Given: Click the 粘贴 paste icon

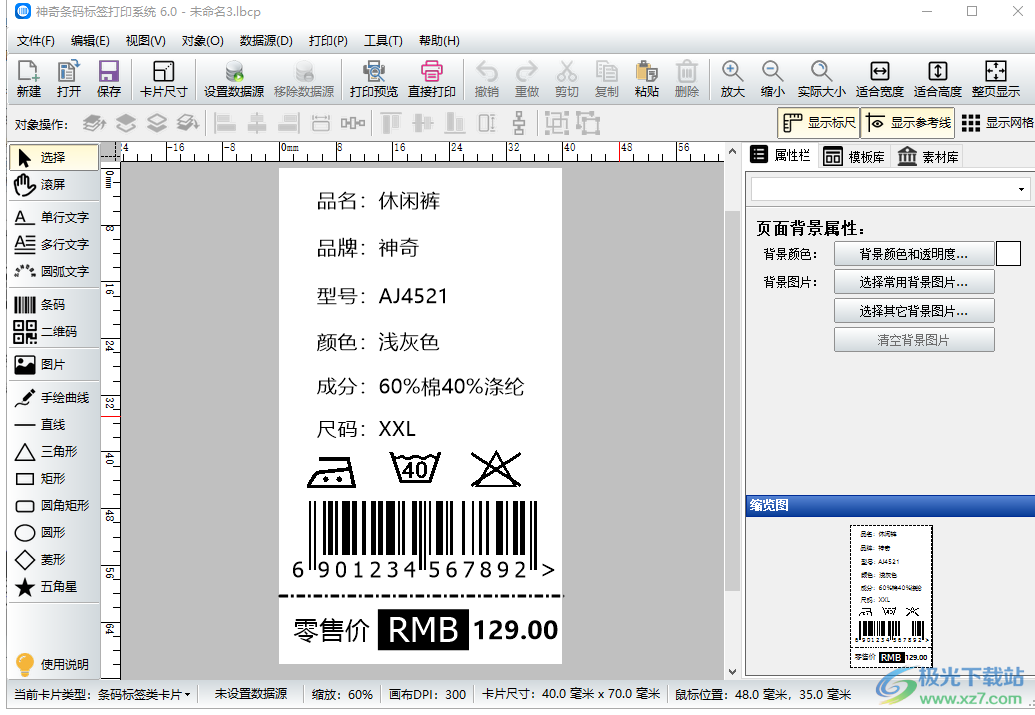Looking at the screenshot, I should pyautogui.click(x=646, y=79).
